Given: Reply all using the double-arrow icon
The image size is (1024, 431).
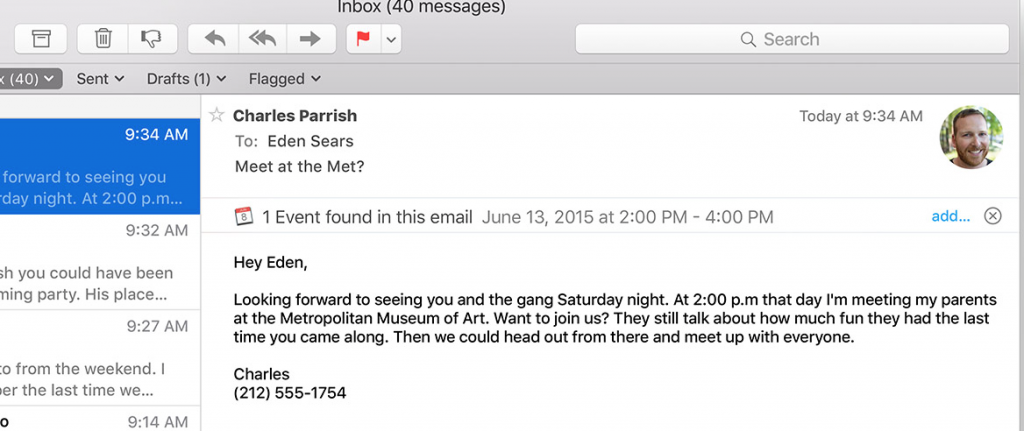Looking at the screenshot, I should (263, 39).
